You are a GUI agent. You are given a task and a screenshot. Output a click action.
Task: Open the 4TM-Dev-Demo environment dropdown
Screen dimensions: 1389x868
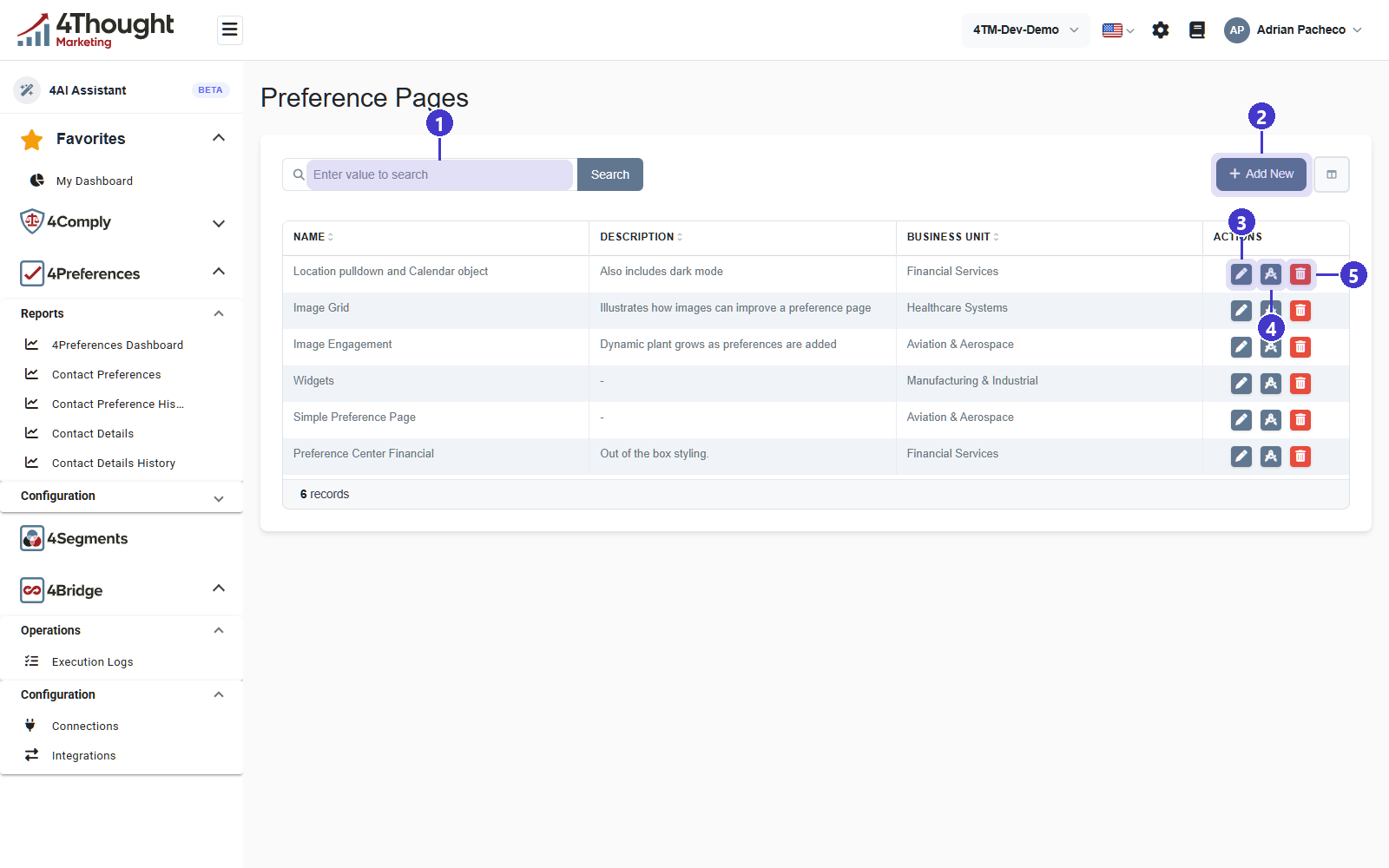click(1025, 30)
